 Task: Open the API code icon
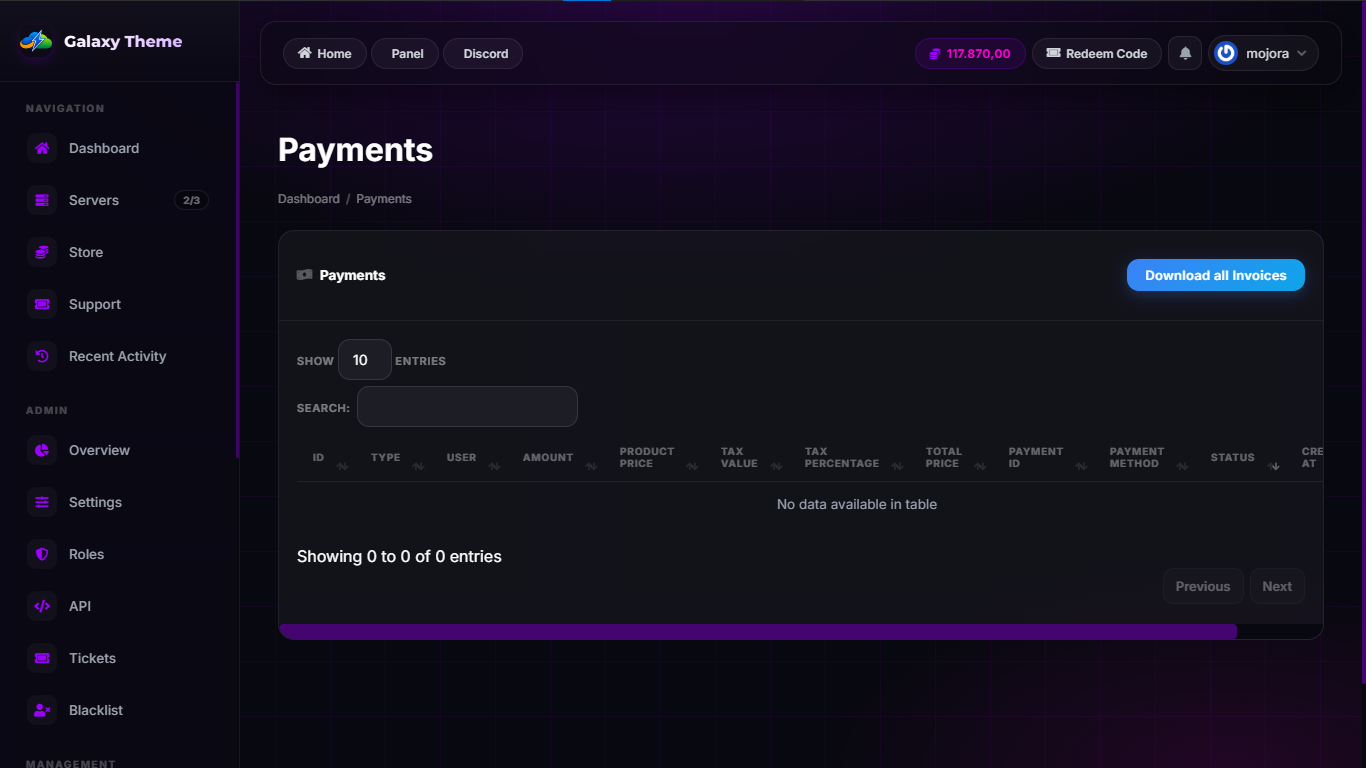[42, 606]
